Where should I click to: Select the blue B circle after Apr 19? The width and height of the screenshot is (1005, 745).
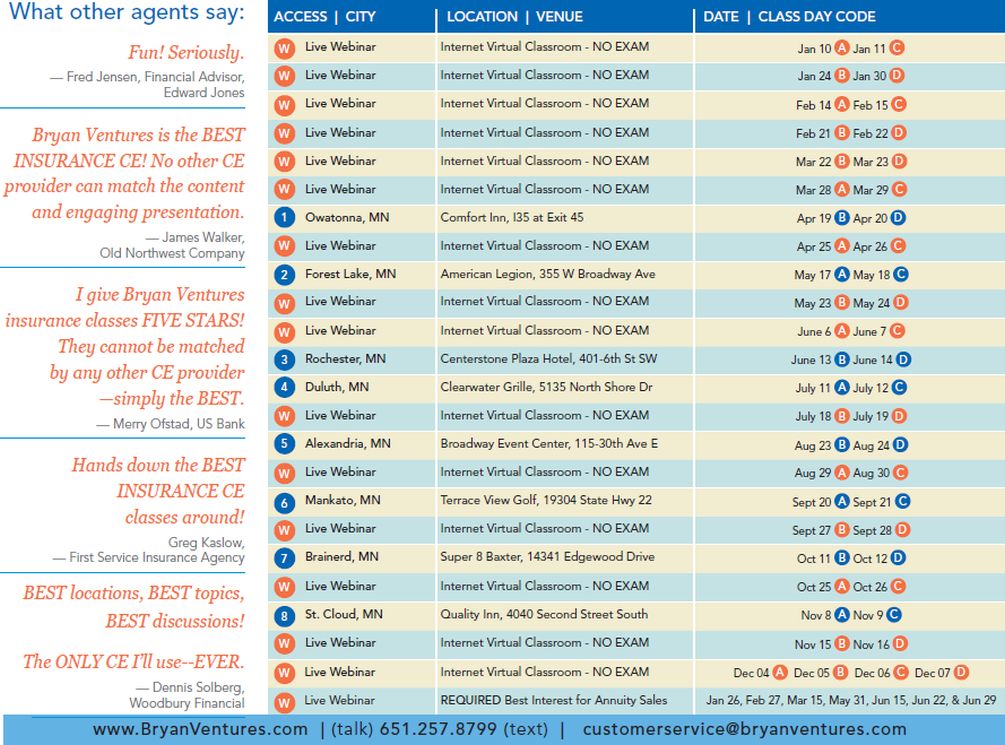tap(842, 218)
